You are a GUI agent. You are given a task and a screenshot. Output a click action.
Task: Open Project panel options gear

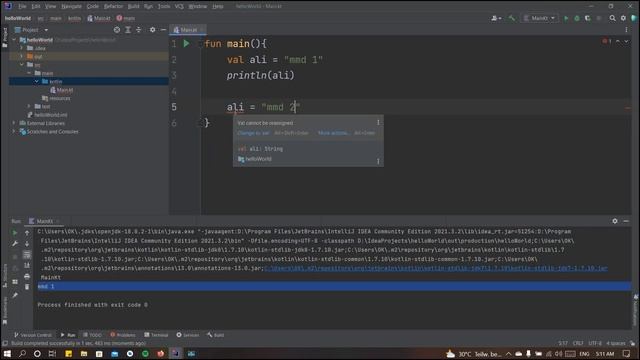[x=152, y=30]
